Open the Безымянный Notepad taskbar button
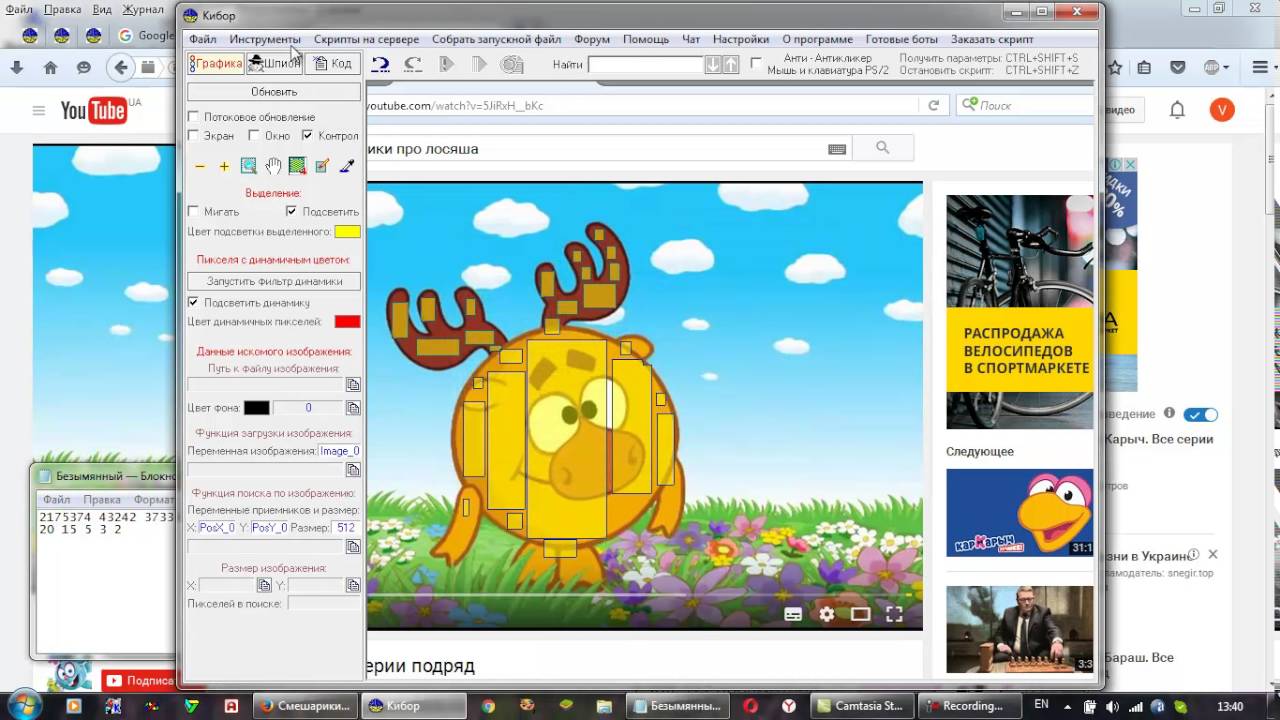Image resolution: width=1280 pixels, height=720 pixels. pyautogui.click(x=677, y=706)
